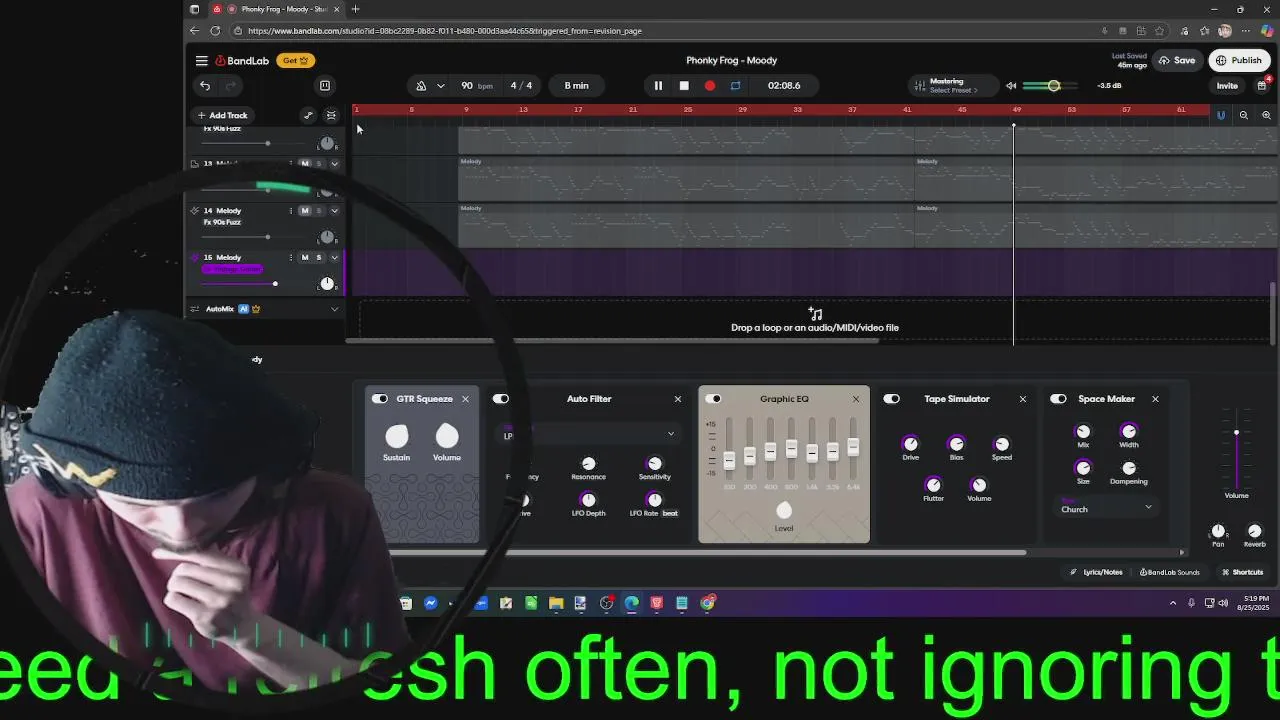1280x720 pixels.
Task: Remove the GTR Squeeze effect
Action: point(465,399)
